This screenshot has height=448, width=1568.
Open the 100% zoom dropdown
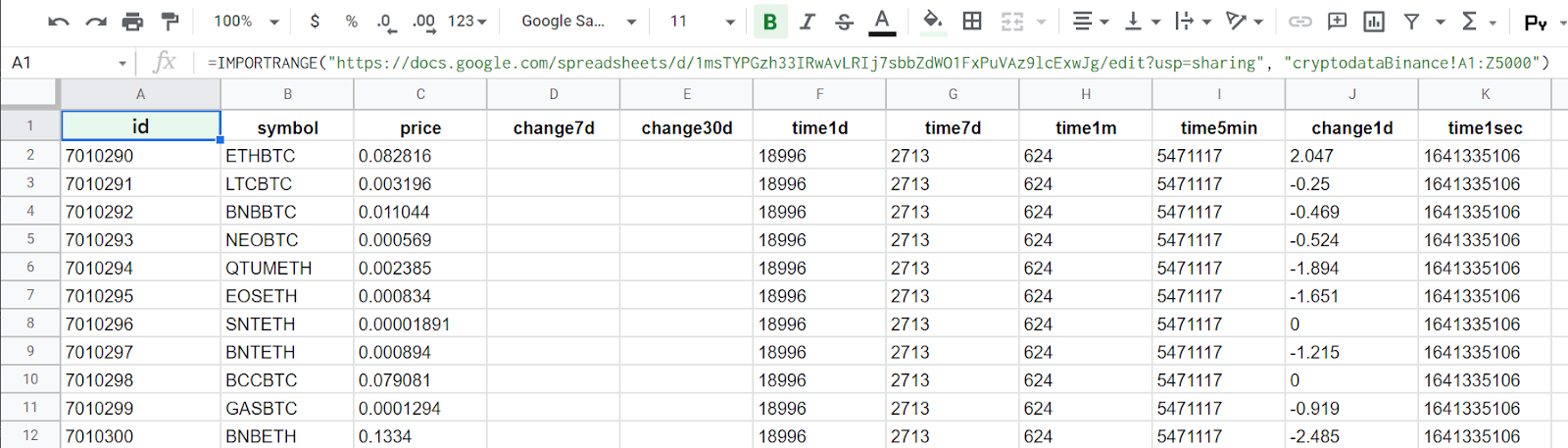247,22
